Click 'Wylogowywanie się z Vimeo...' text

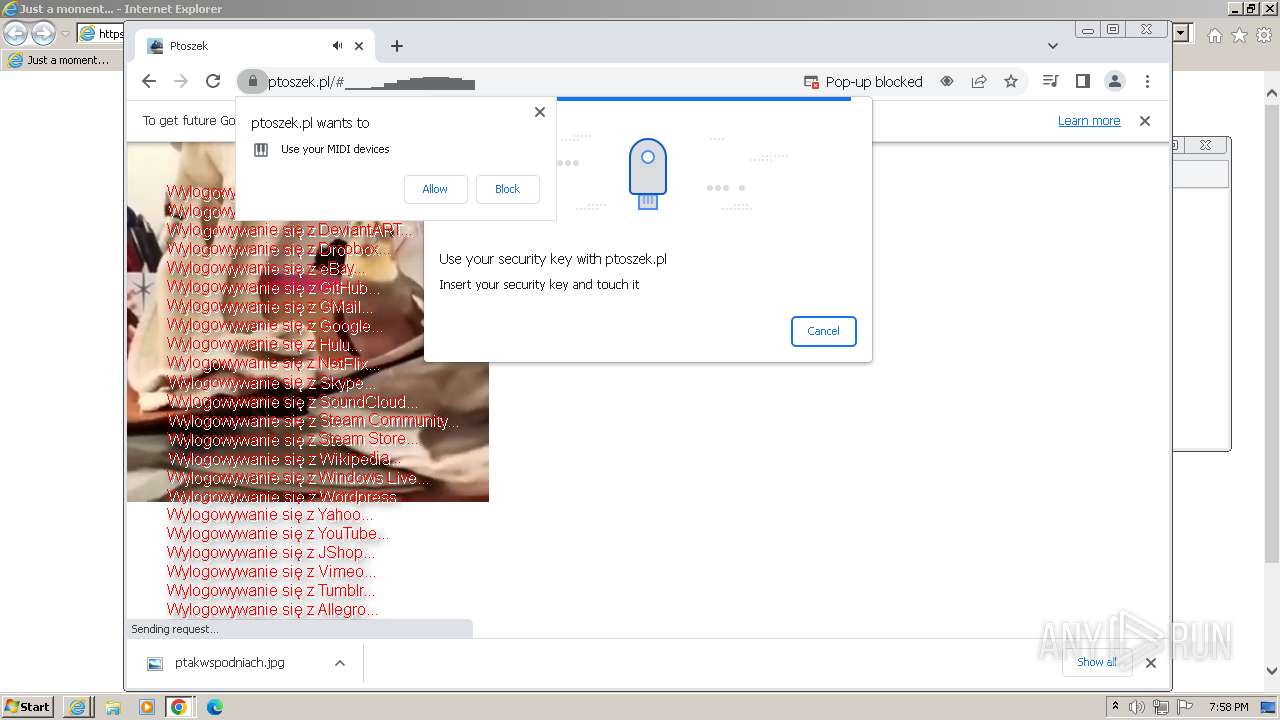coord(272,572)
